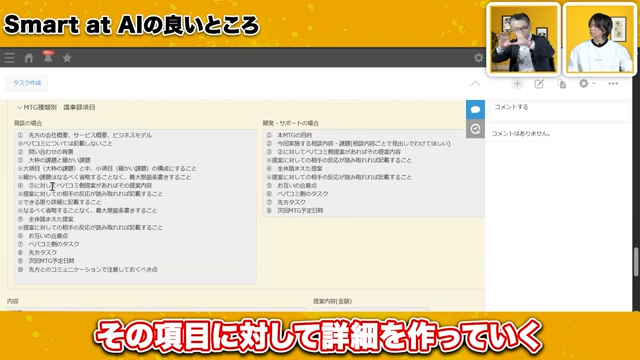The image size is (640, 360).
Task: Click the 開発・サポートの場合 text area
Action: click(x=373, y=173)
